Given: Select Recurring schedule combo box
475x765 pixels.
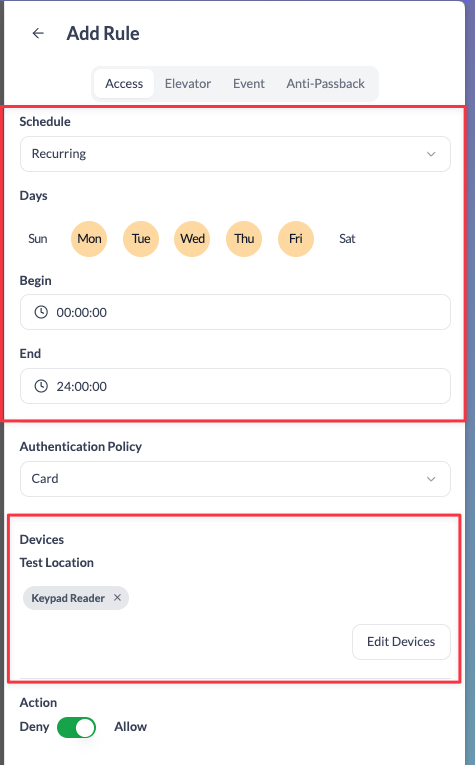Looking at the screenshot, I should tap(235, 154).
